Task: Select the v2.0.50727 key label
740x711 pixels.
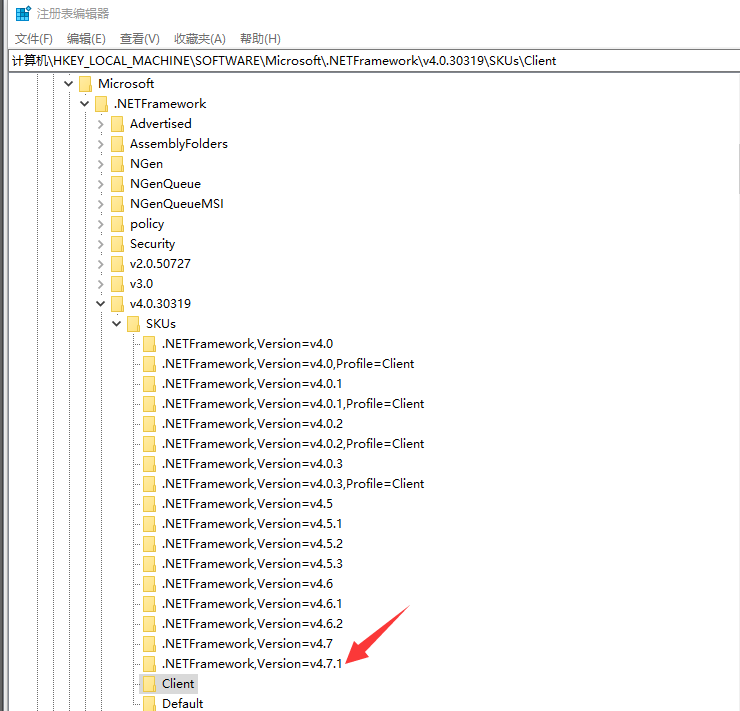Action: [x=160, y=264]
